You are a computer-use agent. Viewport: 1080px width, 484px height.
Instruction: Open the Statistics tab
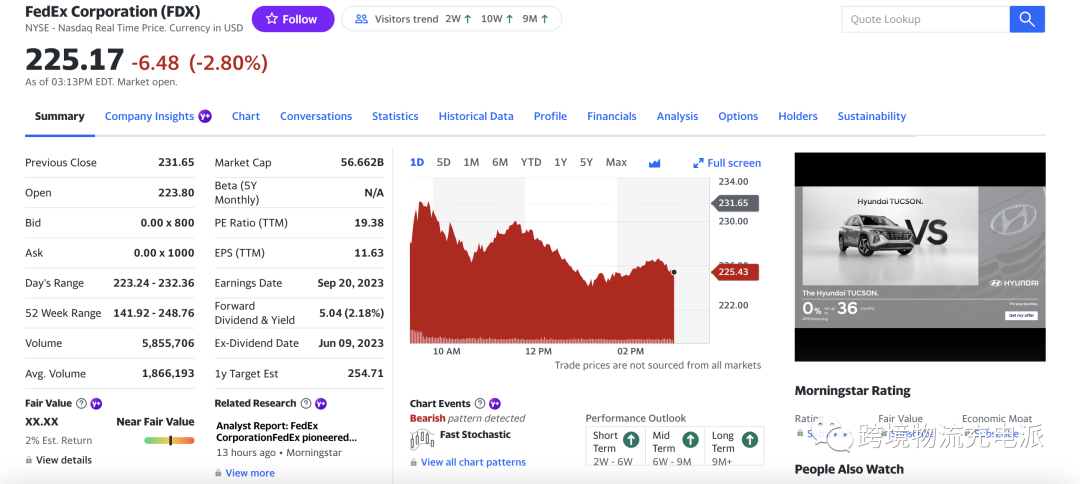pyautogui.click(x=395, y=116)
